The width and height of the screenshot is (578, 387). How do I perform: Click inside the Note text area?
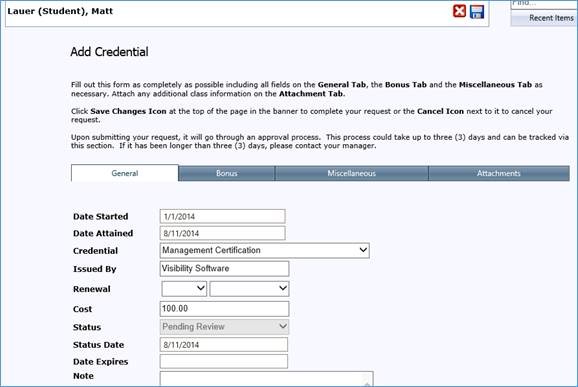coord(267,379)
